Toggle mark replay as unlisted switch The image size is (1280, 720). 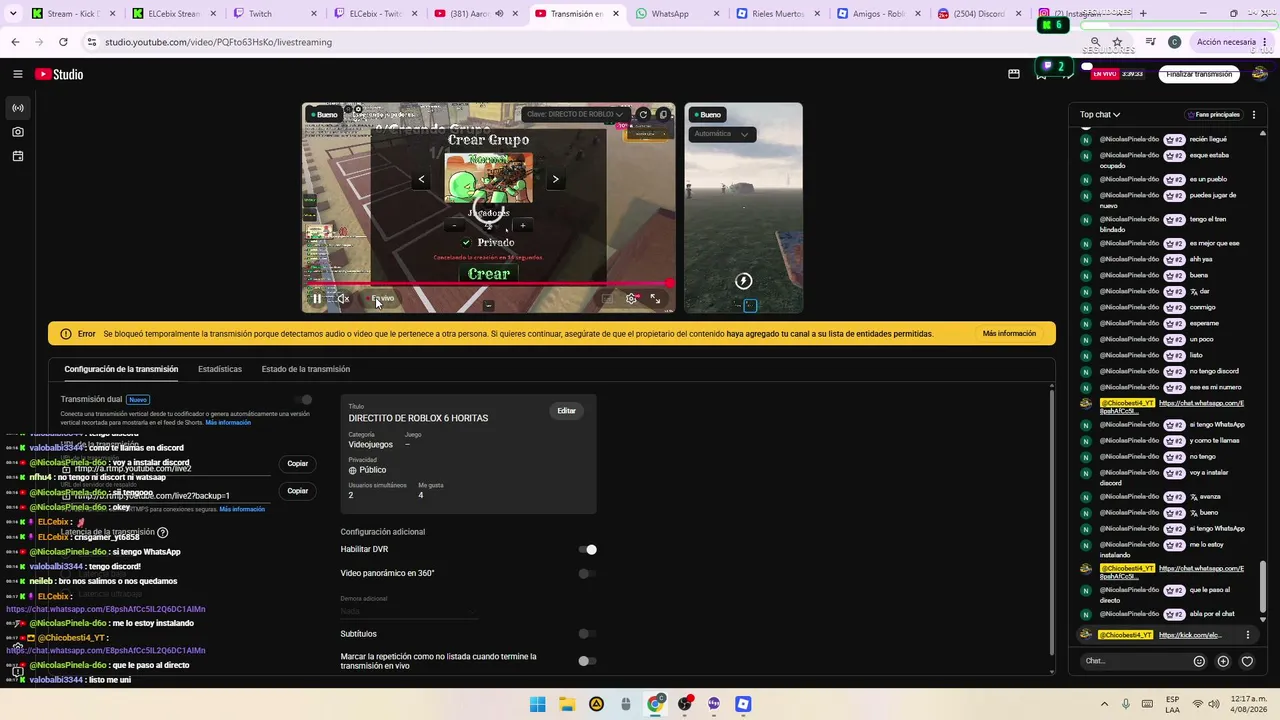click(x=588, y=661)
